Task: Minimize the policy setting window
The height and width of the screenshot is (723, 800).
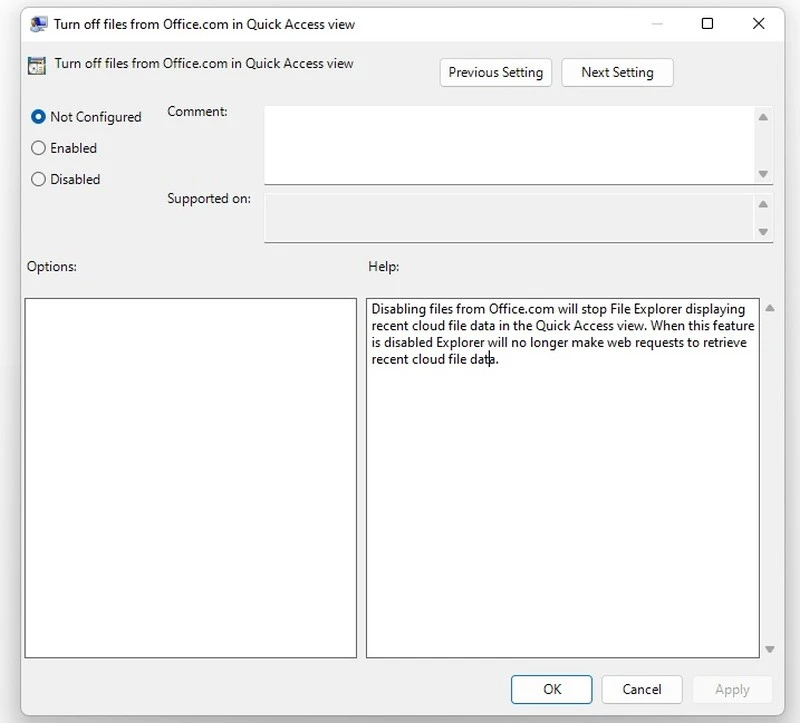Action: (x=655, y=23)
